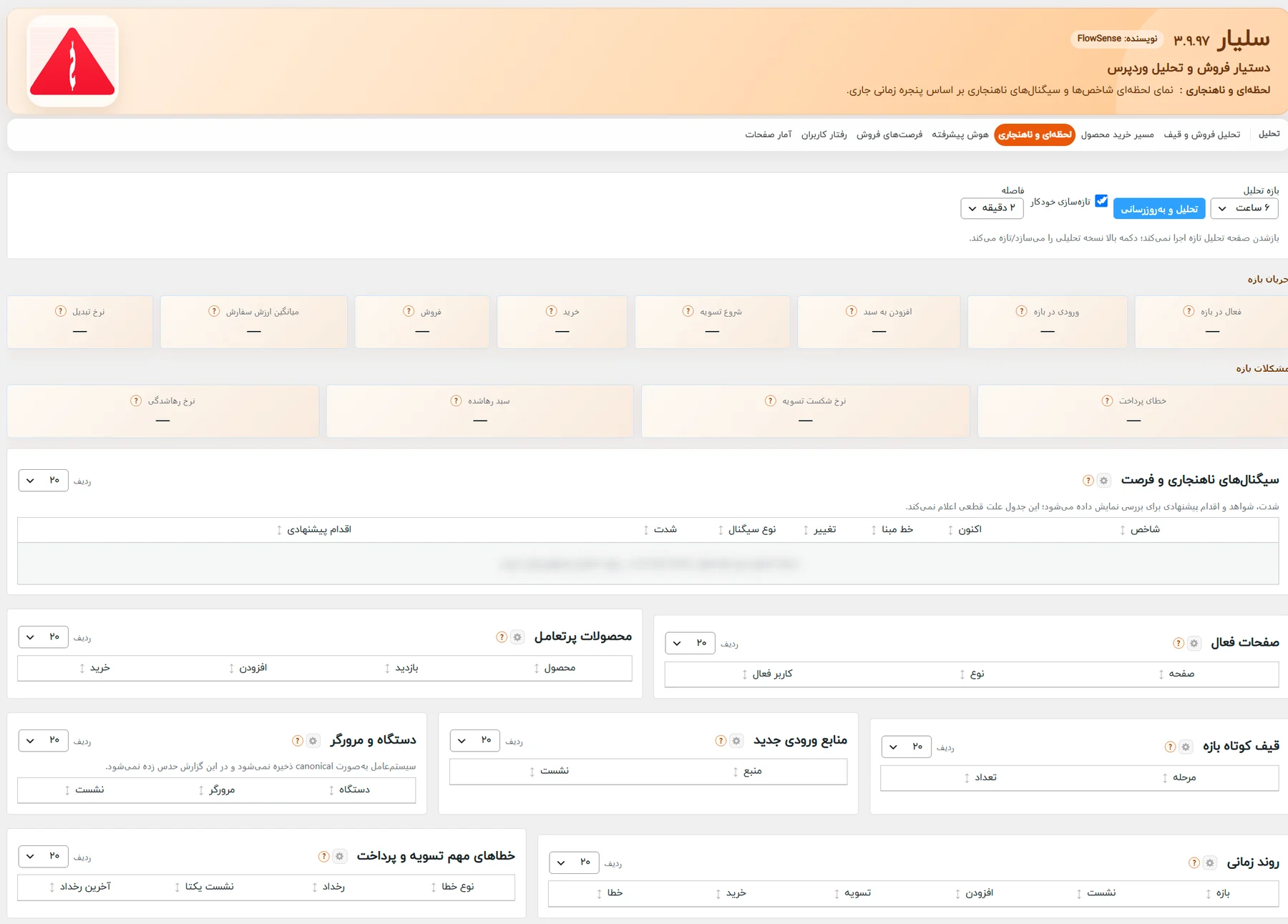The image size is (1288, 924).
Task: Open settings gear for قیف کوتاه بازه
Action: tap(1186, 747)
